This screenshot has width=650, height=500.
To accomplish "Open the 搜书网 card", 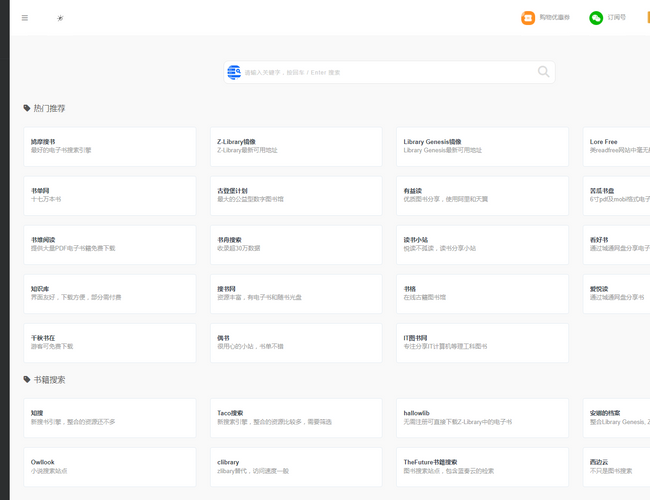I will 296,294.
